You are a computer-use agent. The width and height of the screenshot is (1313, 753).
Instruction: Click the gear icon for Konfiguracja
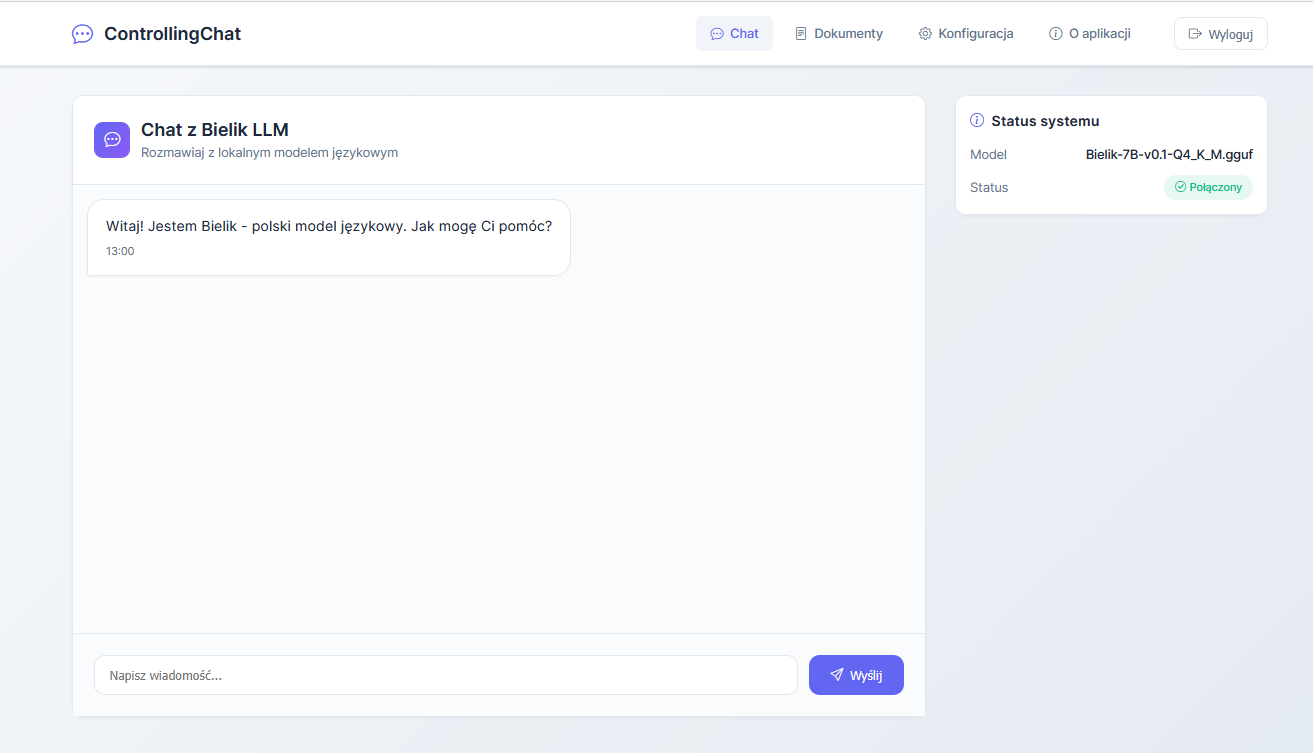pos(925,34)
